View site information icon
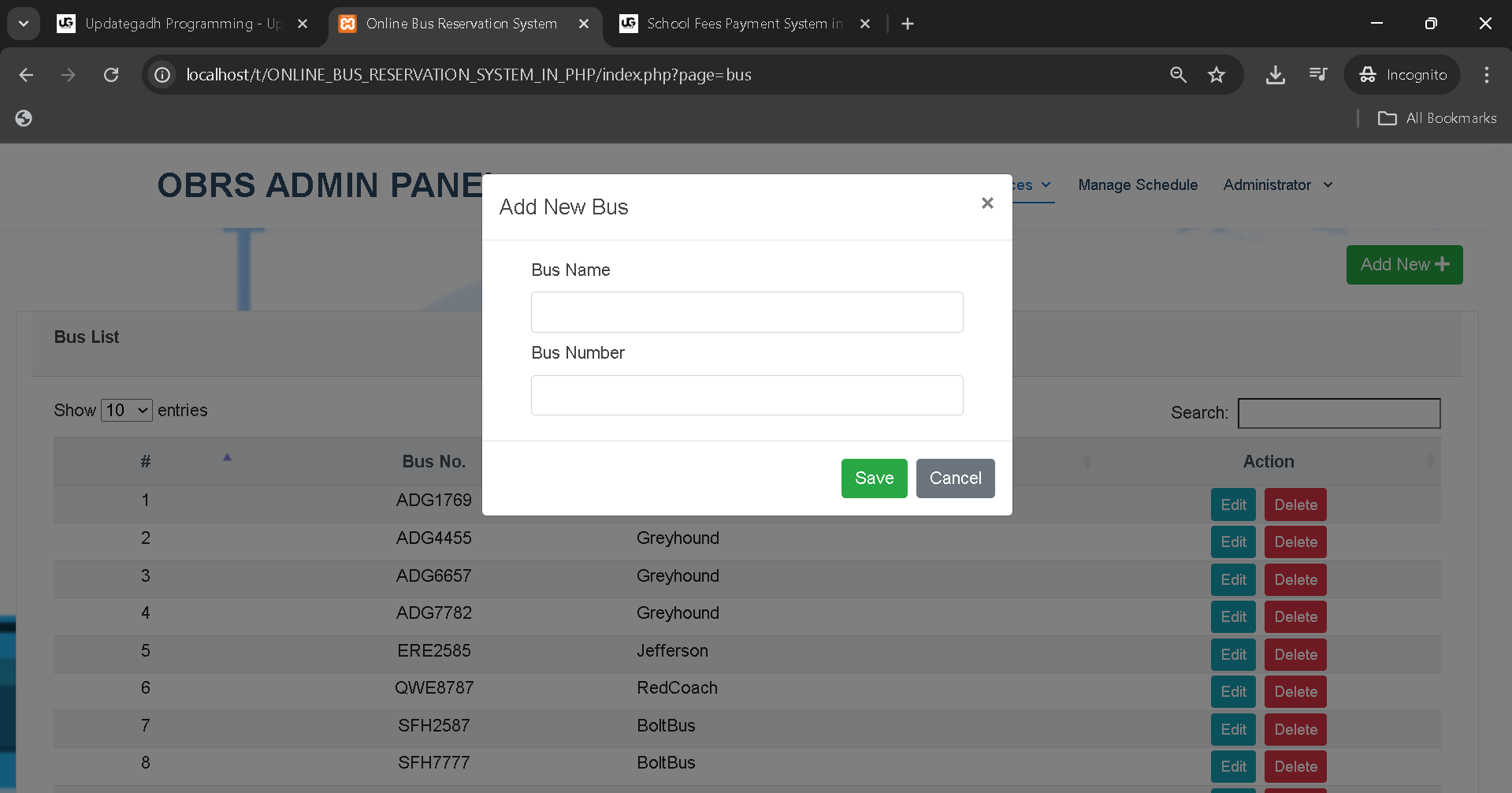This screenshot has height=793, width=1512. (162, 75)
